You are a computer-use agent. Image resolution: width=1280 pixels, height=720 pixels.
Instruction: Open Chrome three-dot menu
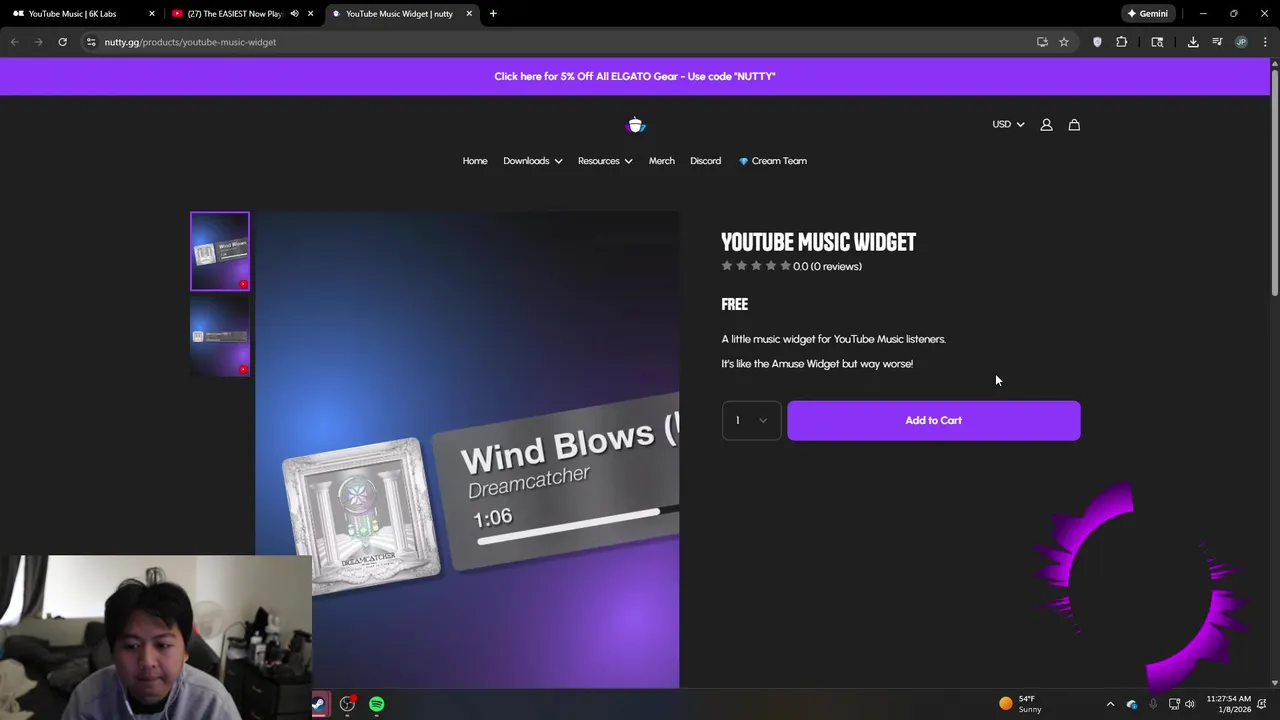pyautogui.click(x=1265, y=42)
